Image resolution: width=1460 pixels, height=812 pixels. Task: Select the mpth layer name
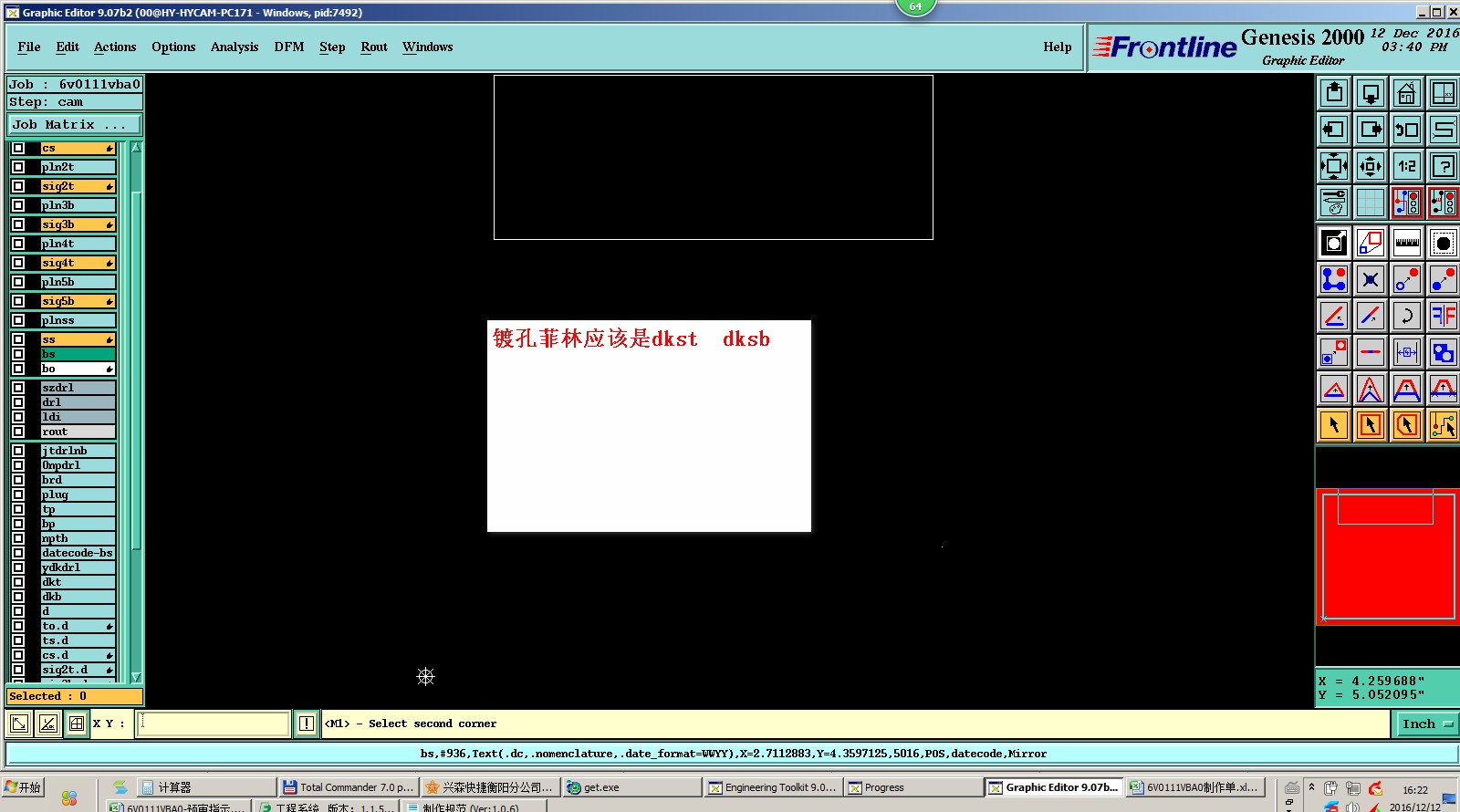tap(78, 538)
